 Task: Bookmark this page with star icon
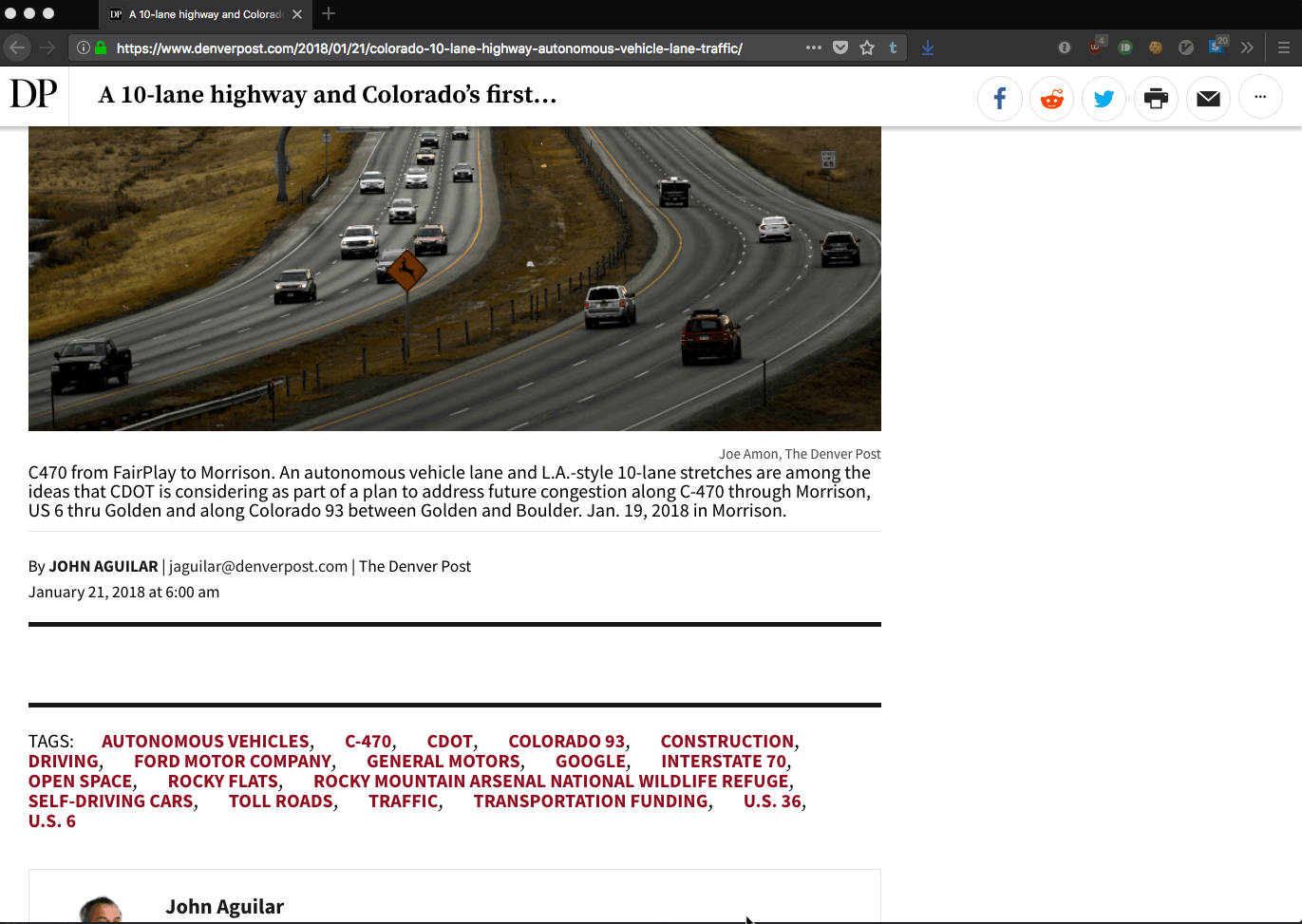pyautogui.click(x=867, y=47)
